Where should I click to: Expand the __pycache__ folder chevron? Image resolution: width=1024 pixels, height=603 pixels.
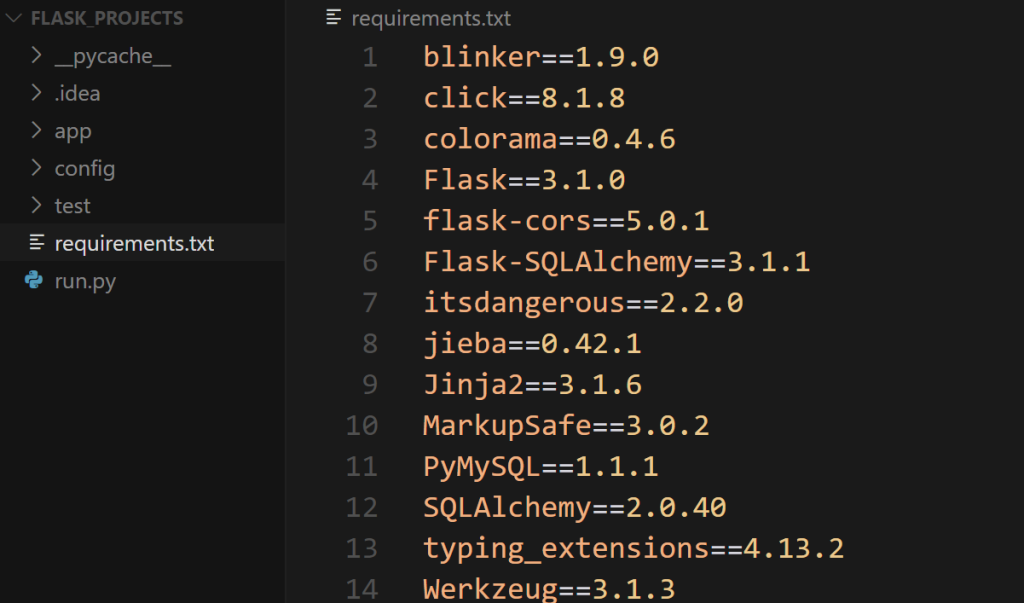click(x=36, y=56)
